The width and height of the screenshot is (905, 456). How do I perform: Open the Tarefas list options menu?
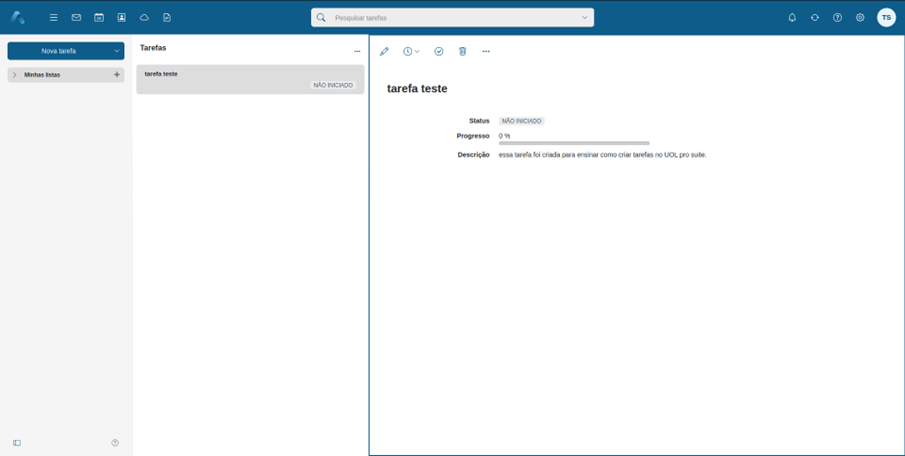(x=357, y=51)
